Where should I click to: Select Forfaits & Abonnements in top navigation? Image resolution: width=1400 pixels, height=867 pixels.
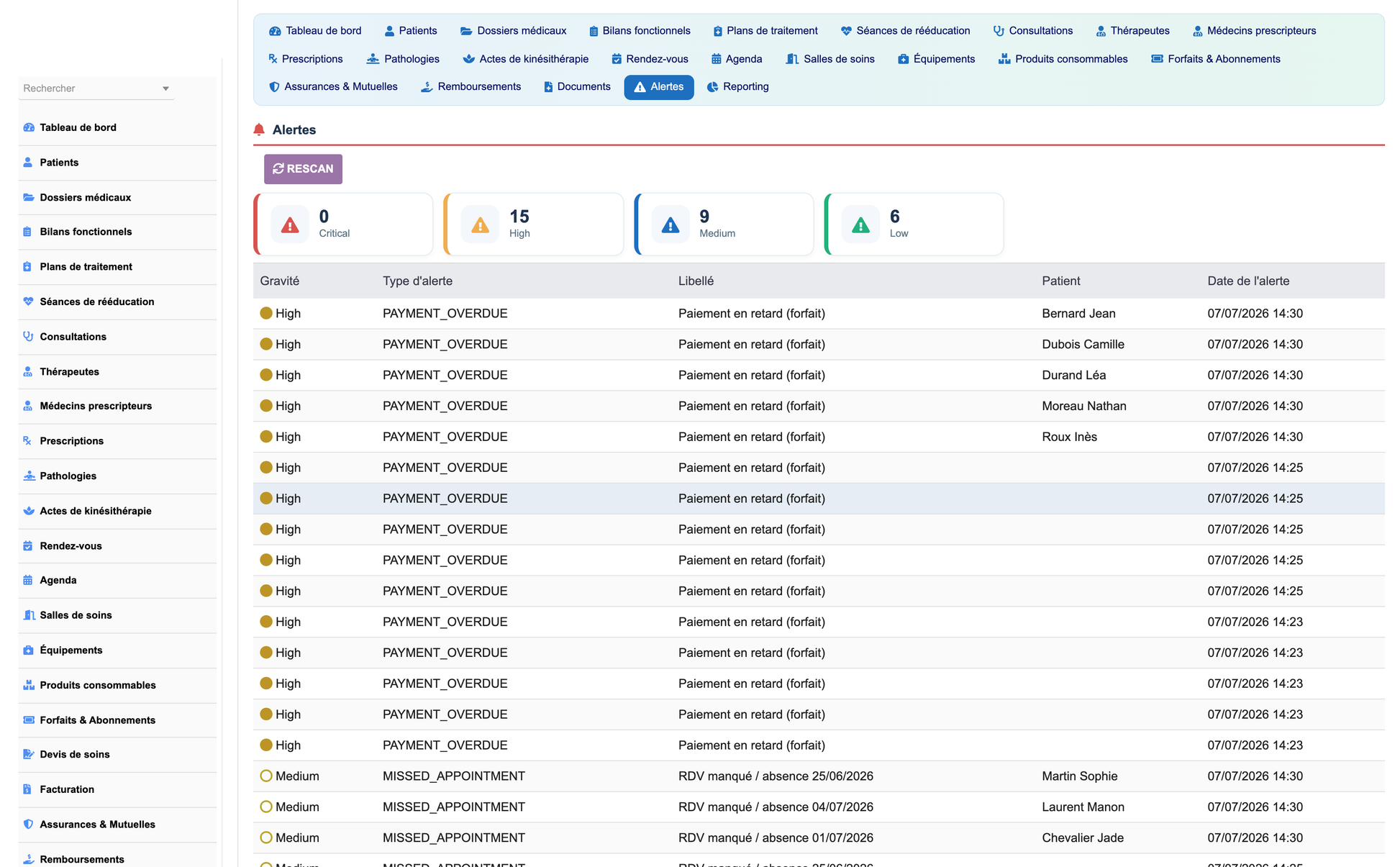pos(1215,59)
